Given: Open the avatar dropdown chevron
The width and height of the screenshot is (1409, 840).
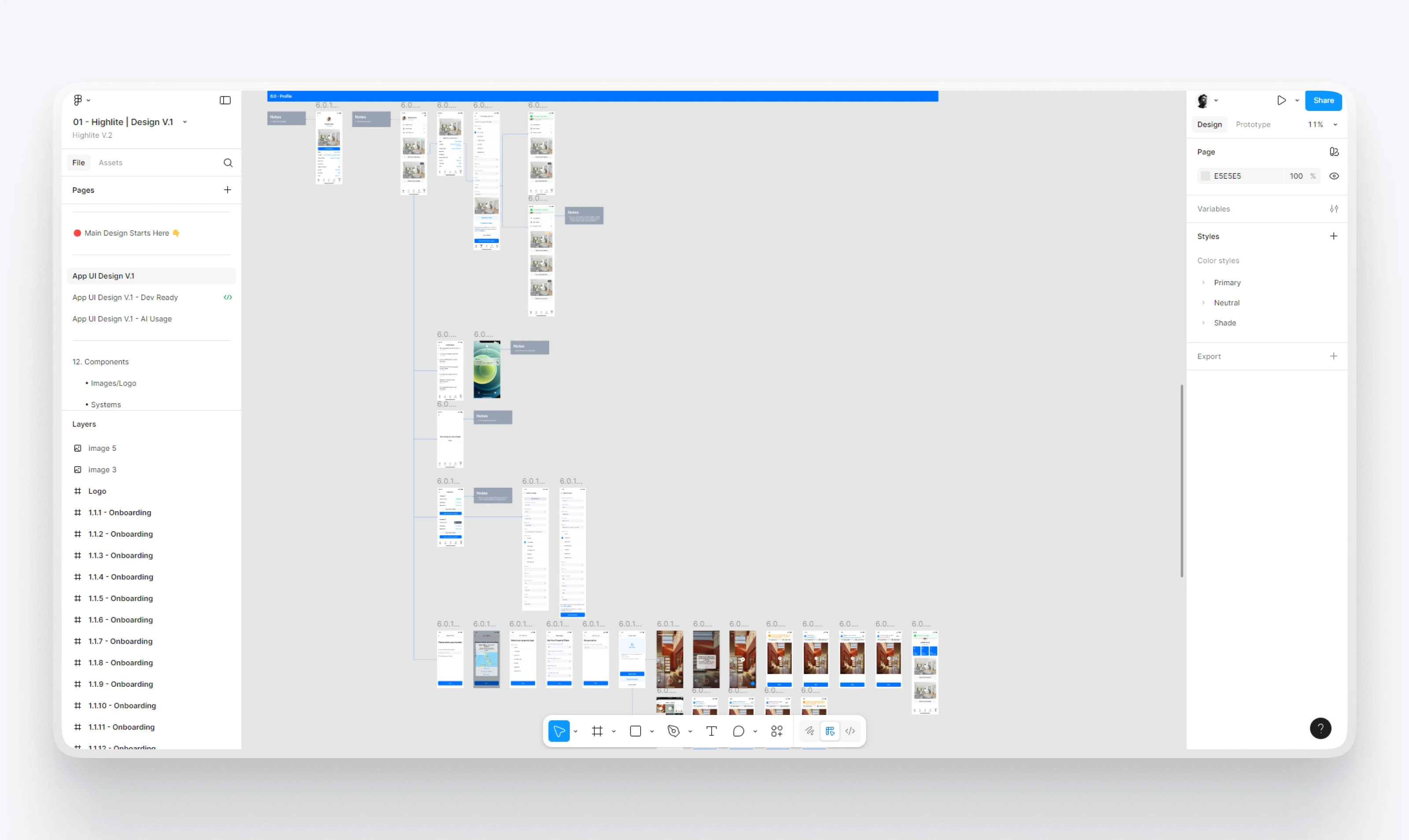Looking at the screenshot, I should pos(1216,101).
